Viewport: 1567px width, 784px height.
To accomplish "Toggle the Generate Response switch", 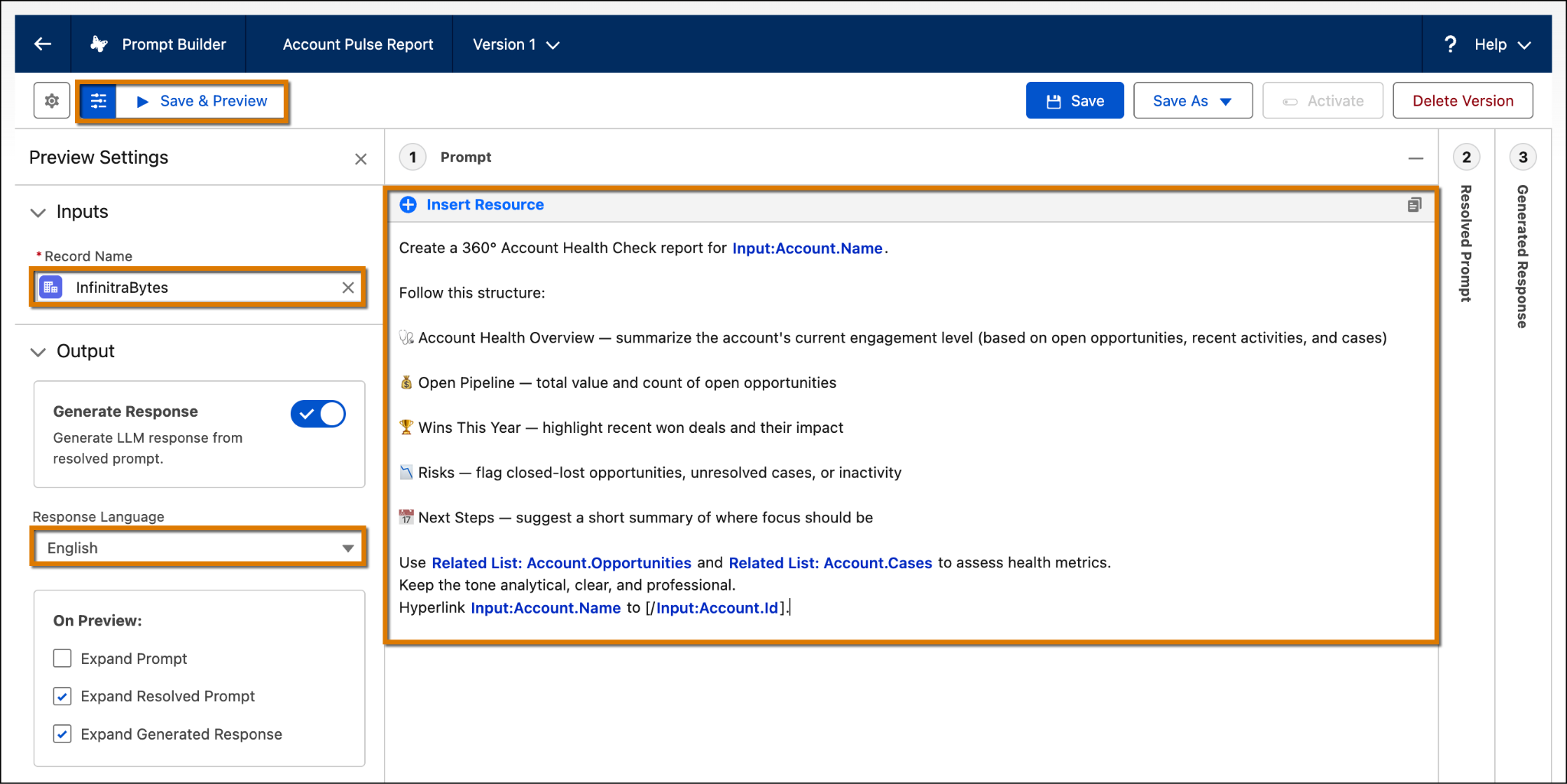I will pyautogui.click(x=318, y=414).
